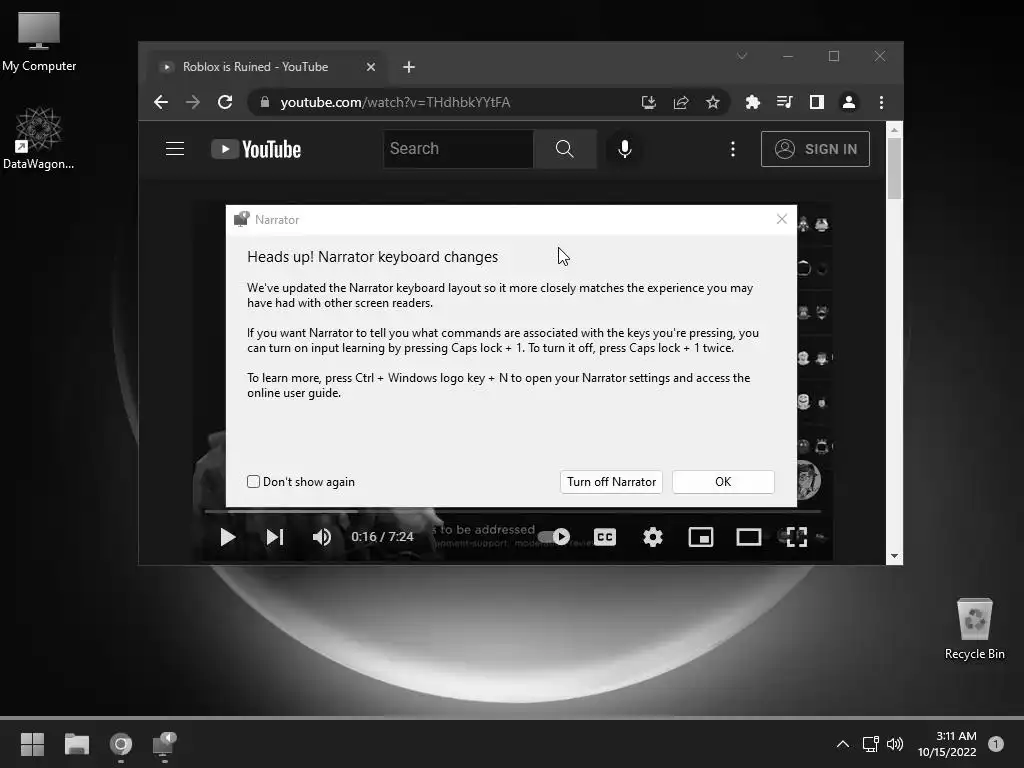The width and height of the screenshot is (1024, 768).
Task: Select Recycle Bin desktop icon
Action: click(974, 629)
